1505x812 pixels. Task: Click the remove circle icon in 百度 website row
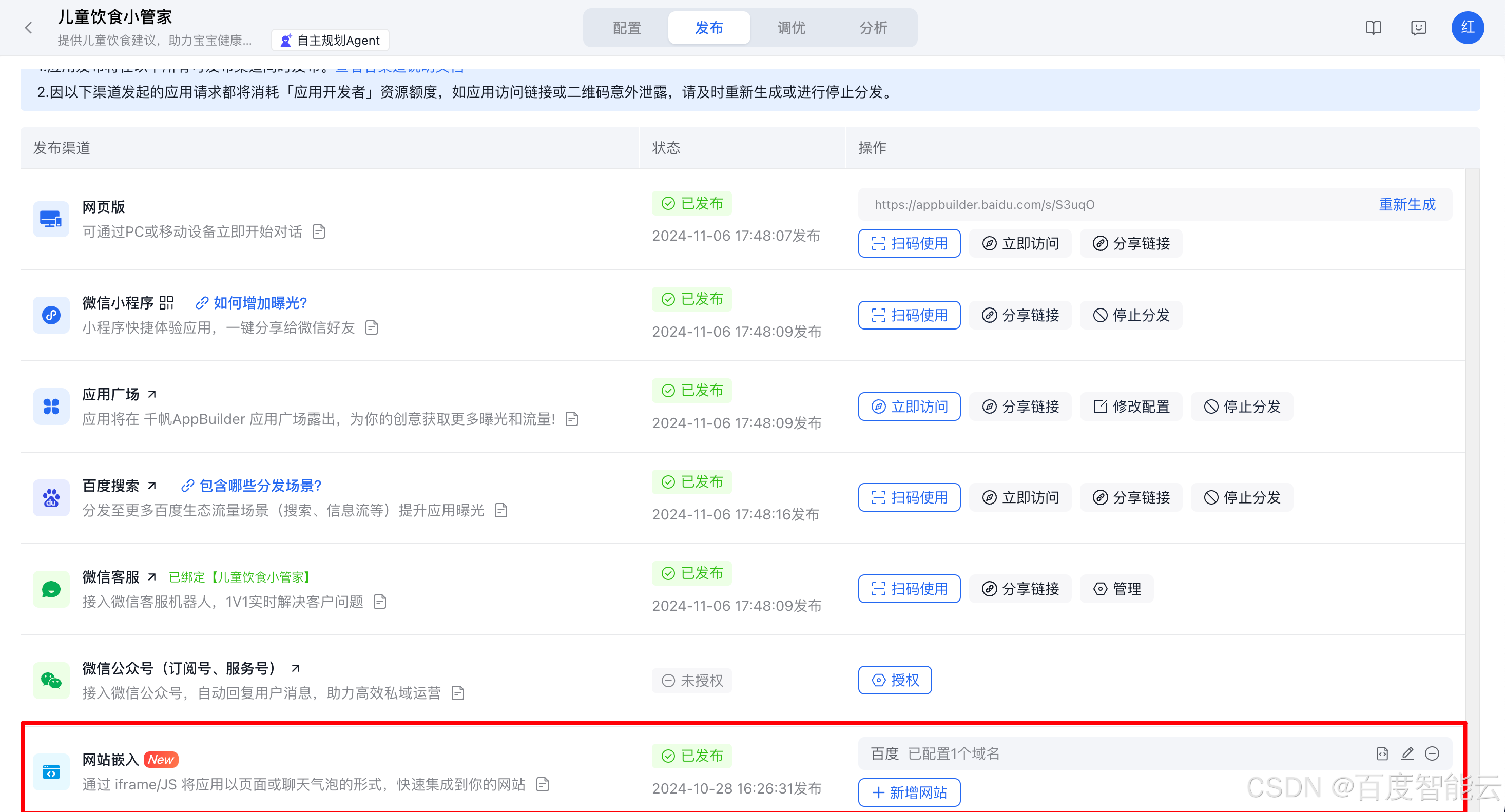1432,753
